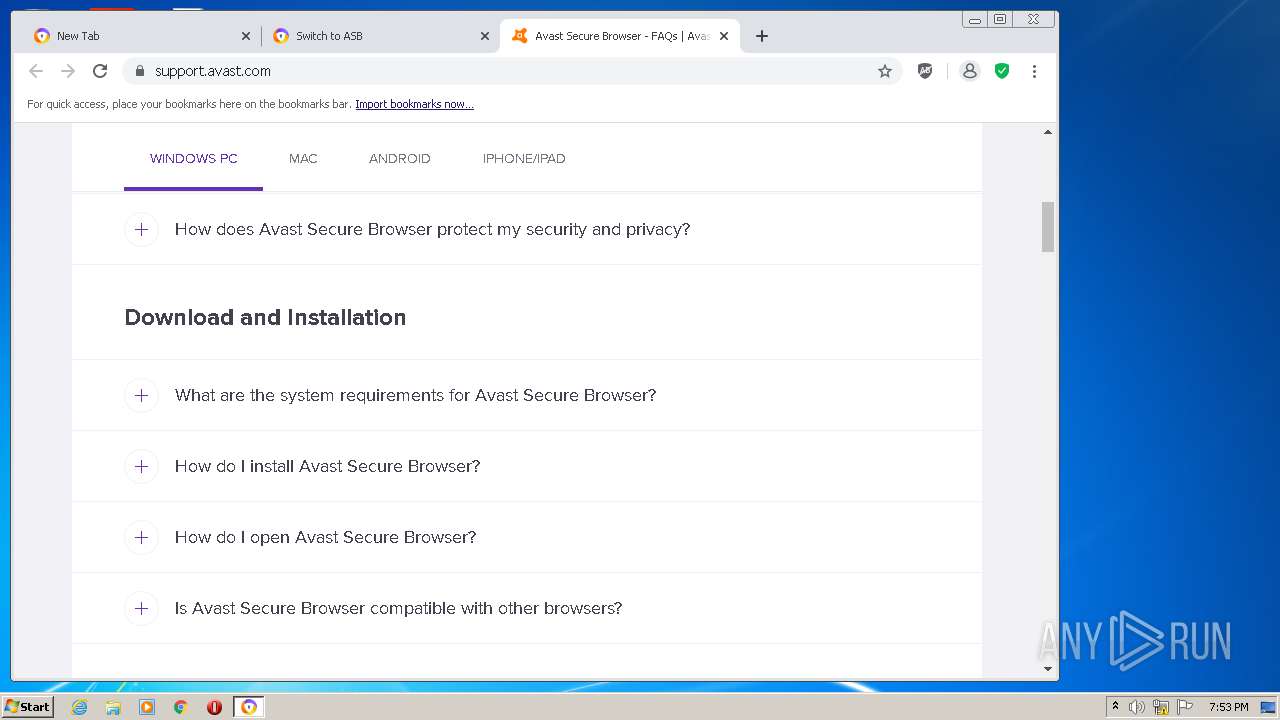Open Google Chrome from the taskbar
Image resolution: width=1280 pixels, height=720 pixels.
click(181, 707)
